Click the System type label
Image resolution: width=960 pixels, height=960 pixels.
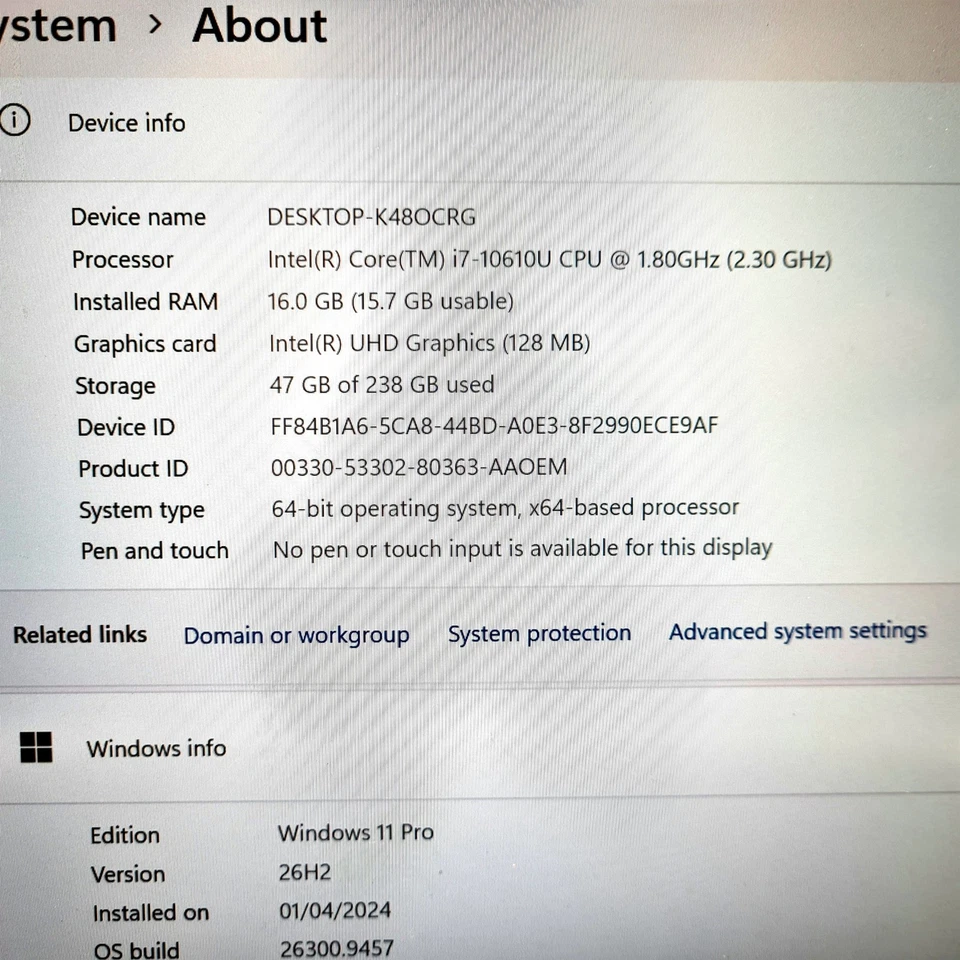click(141, 511)
